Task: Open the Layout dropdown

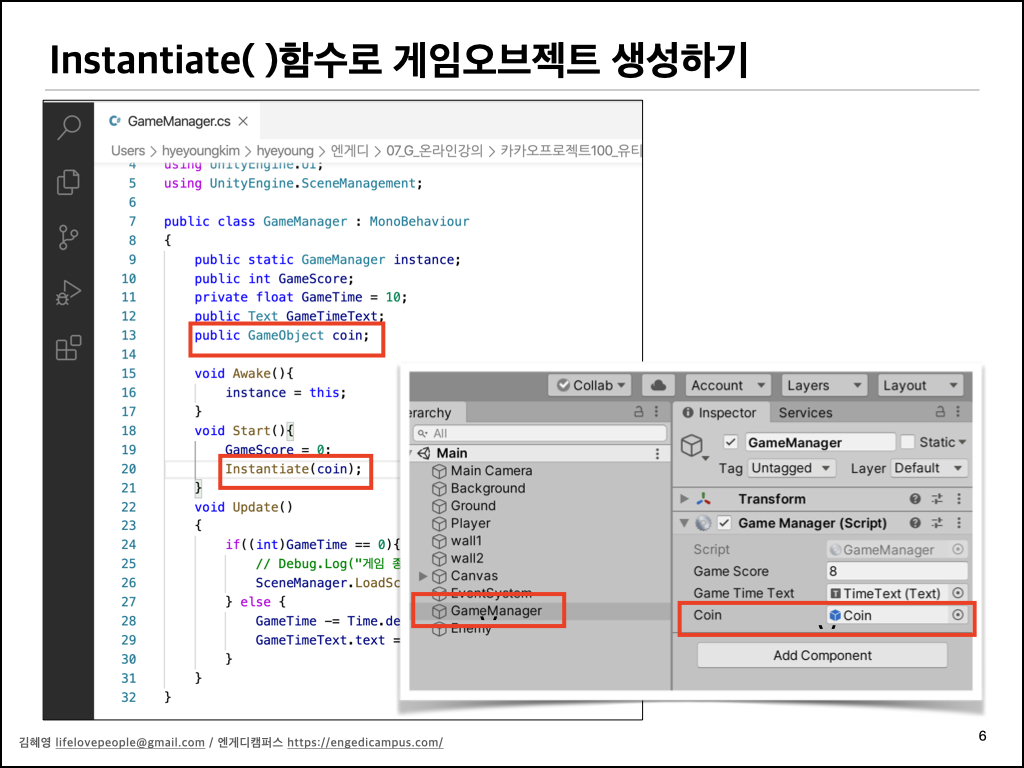Action: 921,385
